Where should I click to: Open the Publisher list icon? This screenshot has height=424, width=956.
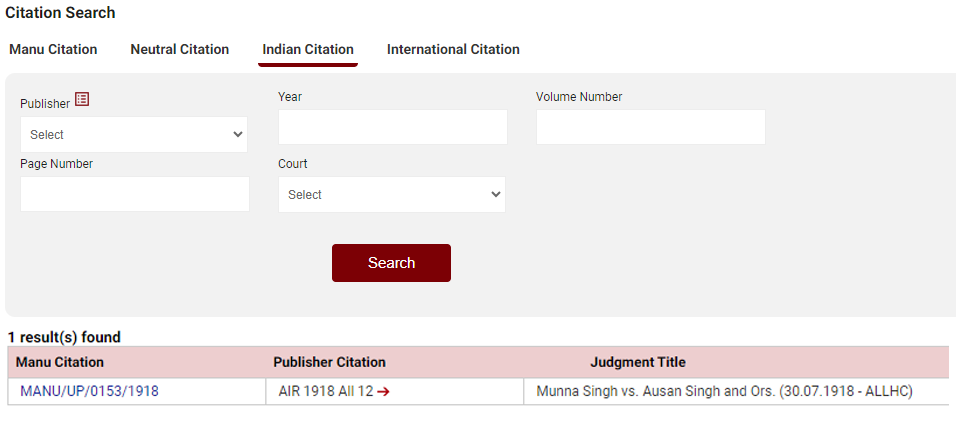(x=82, y=99)
